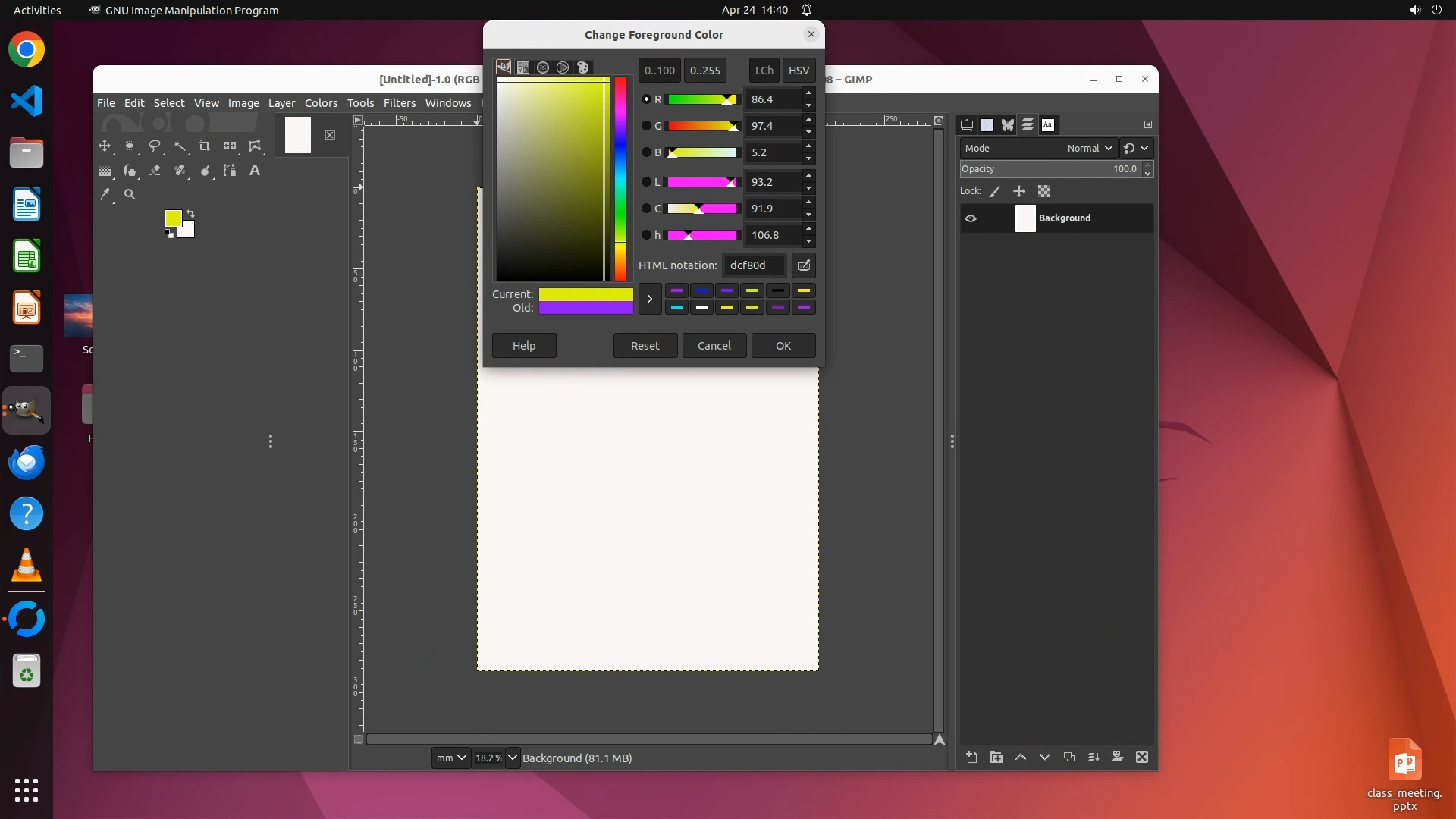Click the Reset button

coord(645,346)
